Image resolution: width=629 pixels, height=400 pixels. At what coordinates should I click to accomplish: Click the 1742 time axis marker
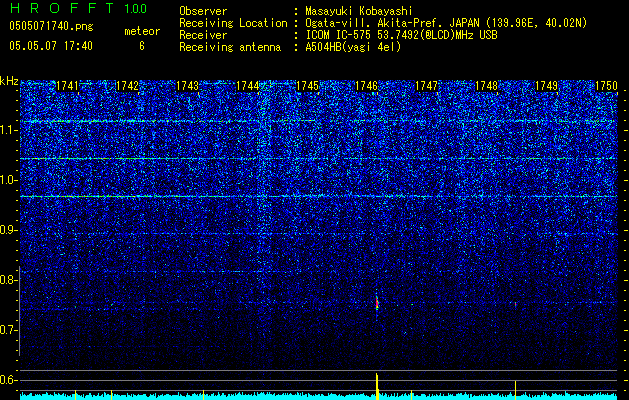click(x=127, y=86)
